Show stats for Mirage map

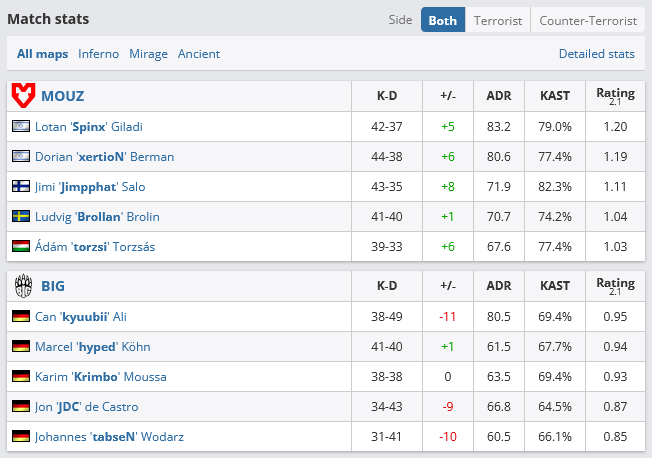(148, 54)
